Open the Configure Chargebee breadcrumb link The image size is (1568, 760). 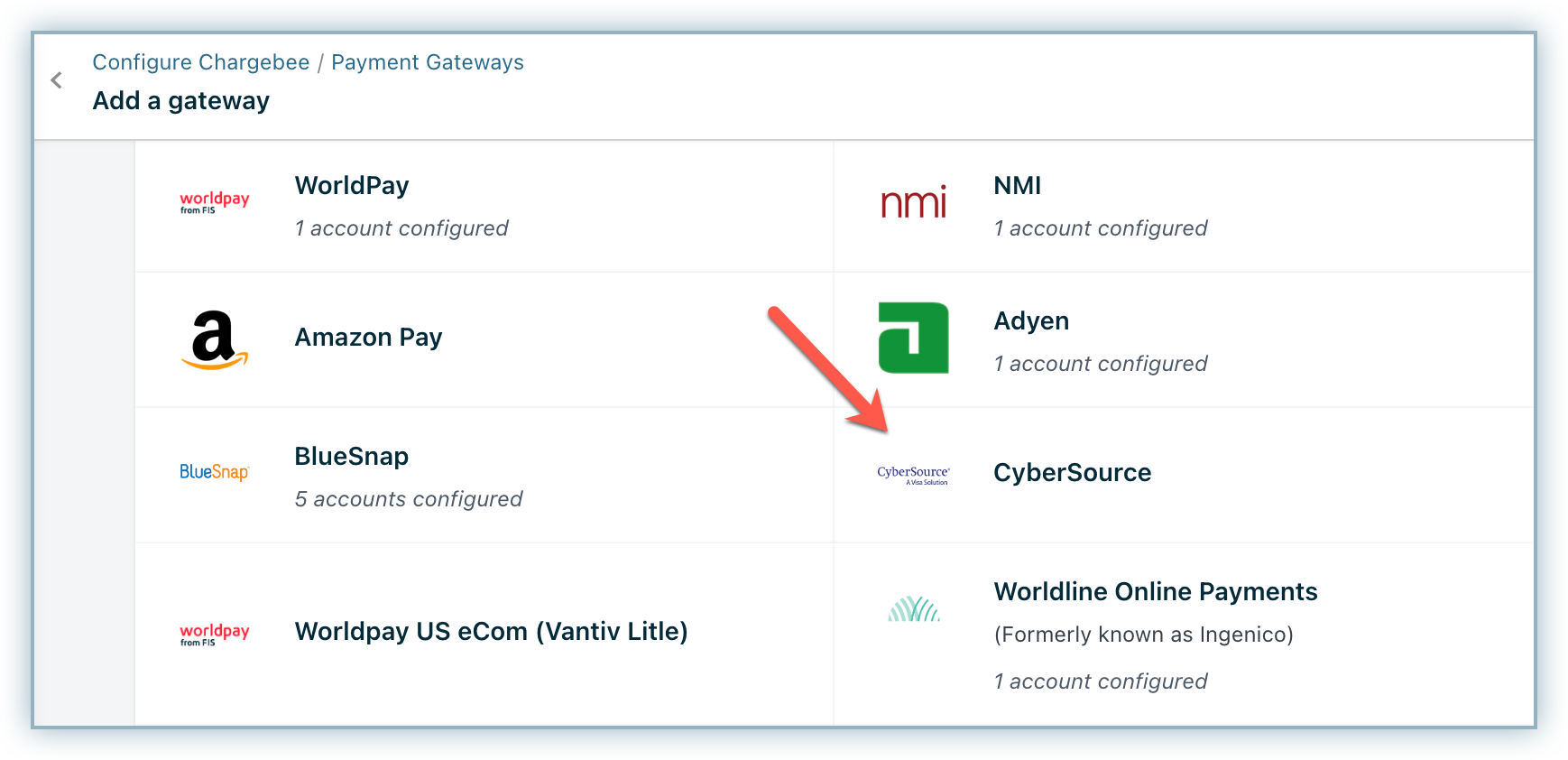pos(200,62)
